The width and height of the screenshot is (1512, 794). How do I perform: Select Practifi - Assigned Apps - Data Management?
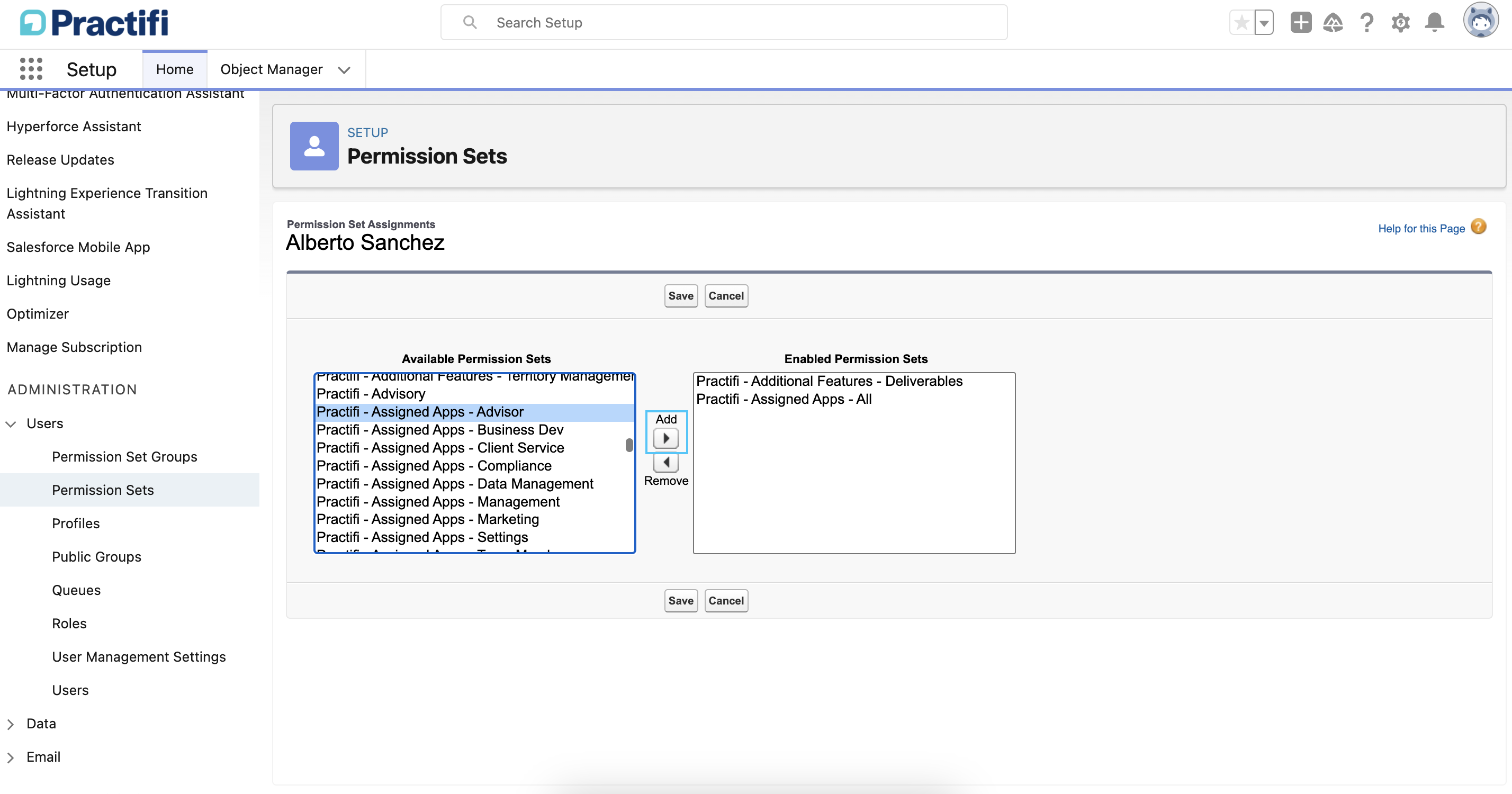point(474,484)
